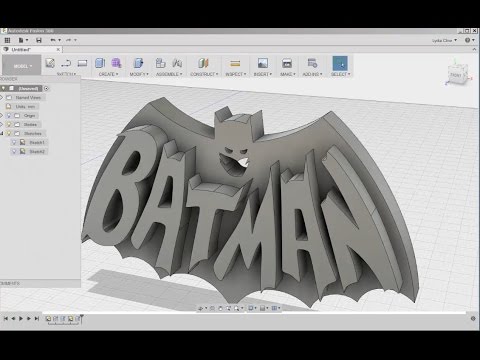Viewport: 480px width, 360px height.
Task: Open the CONSTRUCT dropdown menu
Action: (x=204, y=74)
